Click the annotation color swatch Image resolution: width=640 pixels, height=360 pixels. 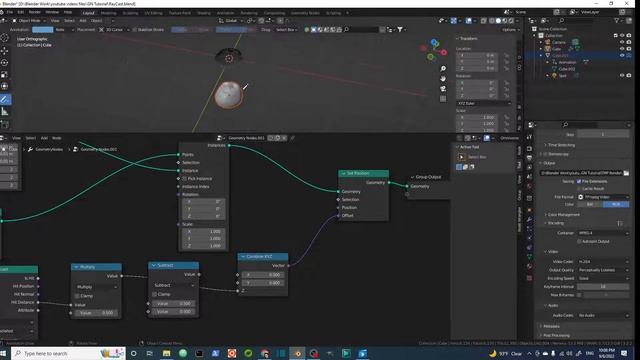point(42,29)
